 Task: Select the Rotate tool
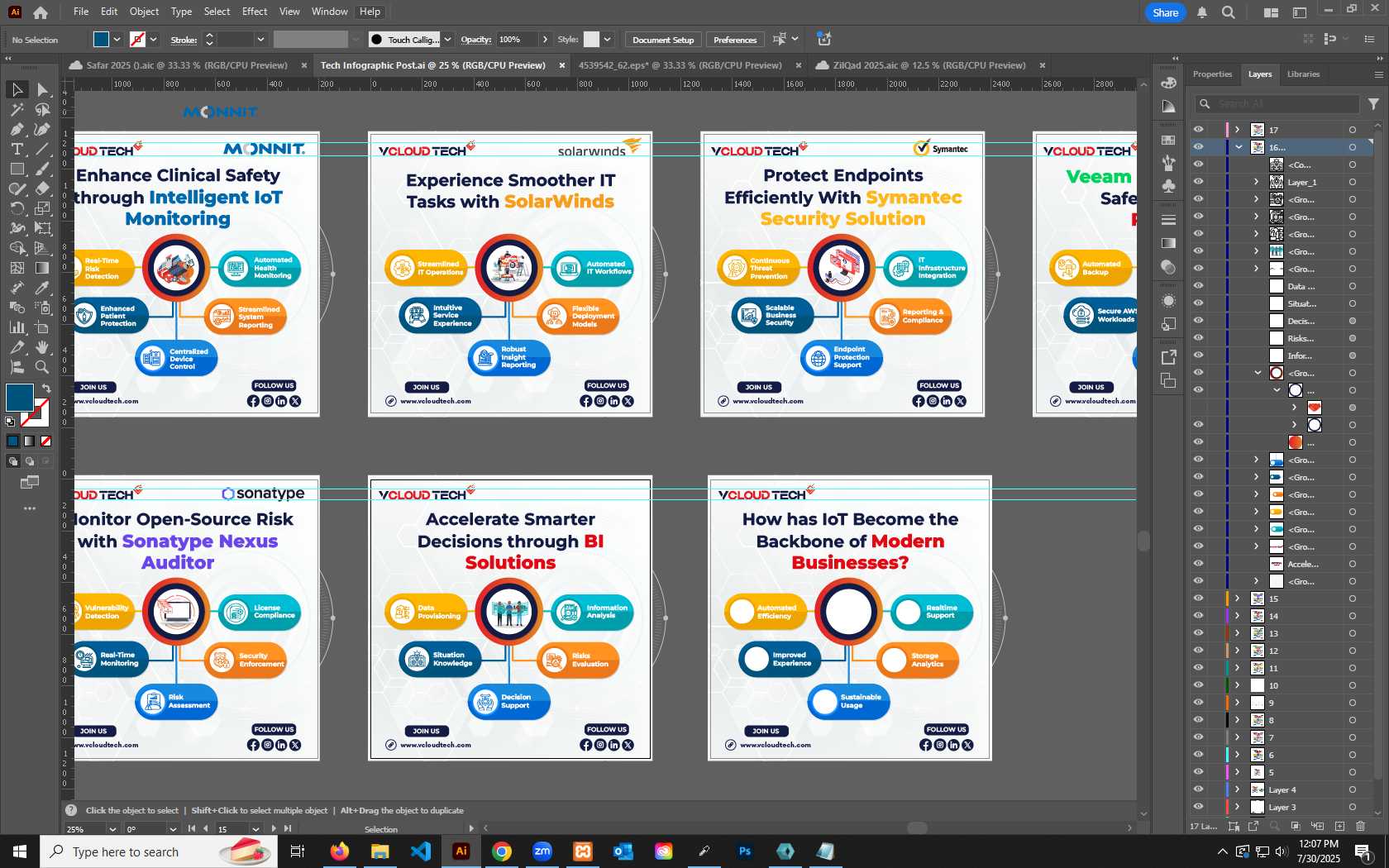17,208
